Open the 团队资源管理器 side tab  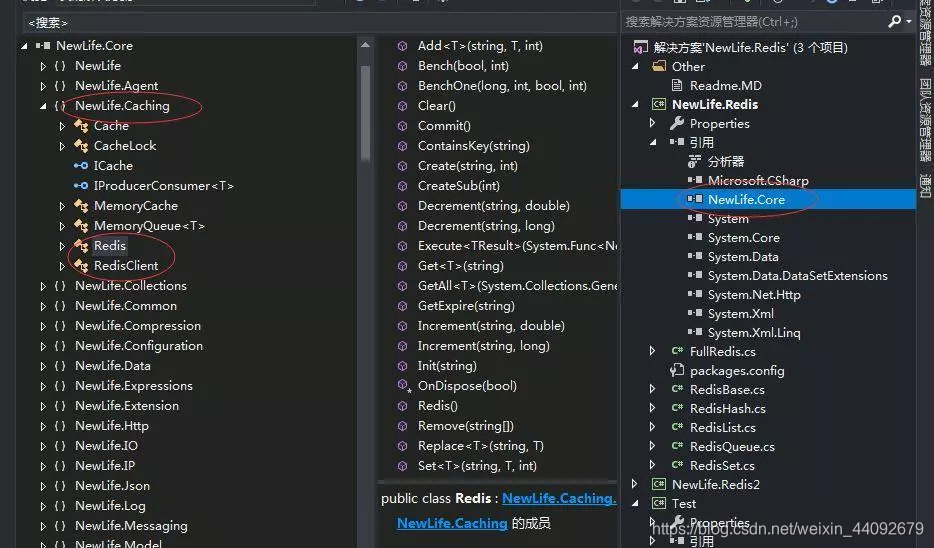(925, 119)
